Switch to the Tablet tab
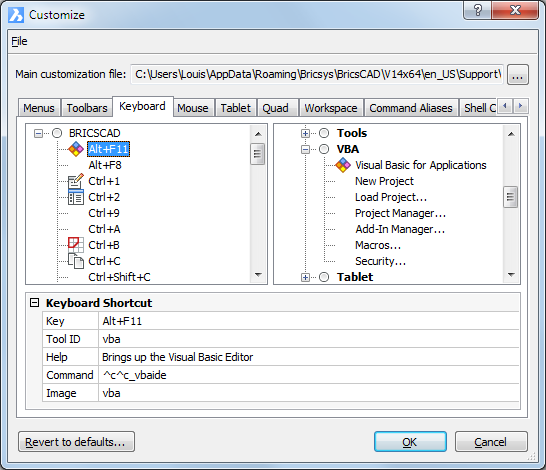Viewport: 546px width, 470px height. pos(235,108)
